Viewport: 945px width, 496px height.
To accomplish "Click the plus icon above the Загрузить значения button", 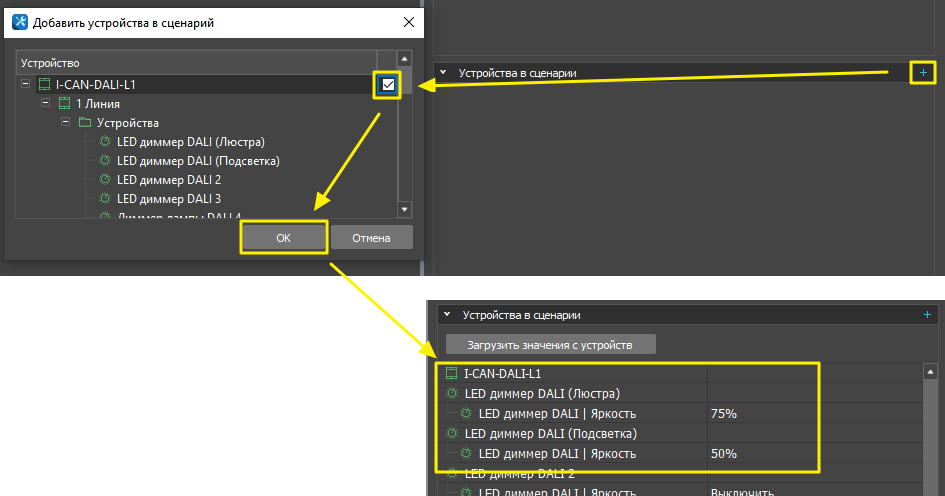I will point(926,314).
